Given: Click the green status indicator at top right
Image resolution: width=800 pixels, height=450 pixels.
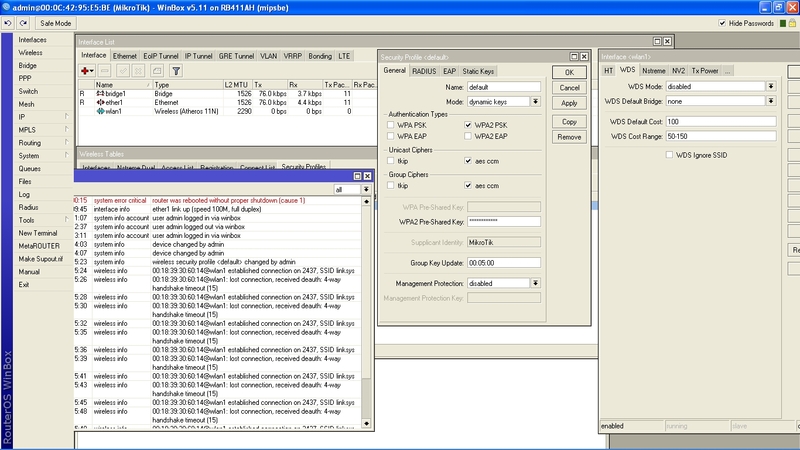Looking at the screenshot, I should 783,23.
